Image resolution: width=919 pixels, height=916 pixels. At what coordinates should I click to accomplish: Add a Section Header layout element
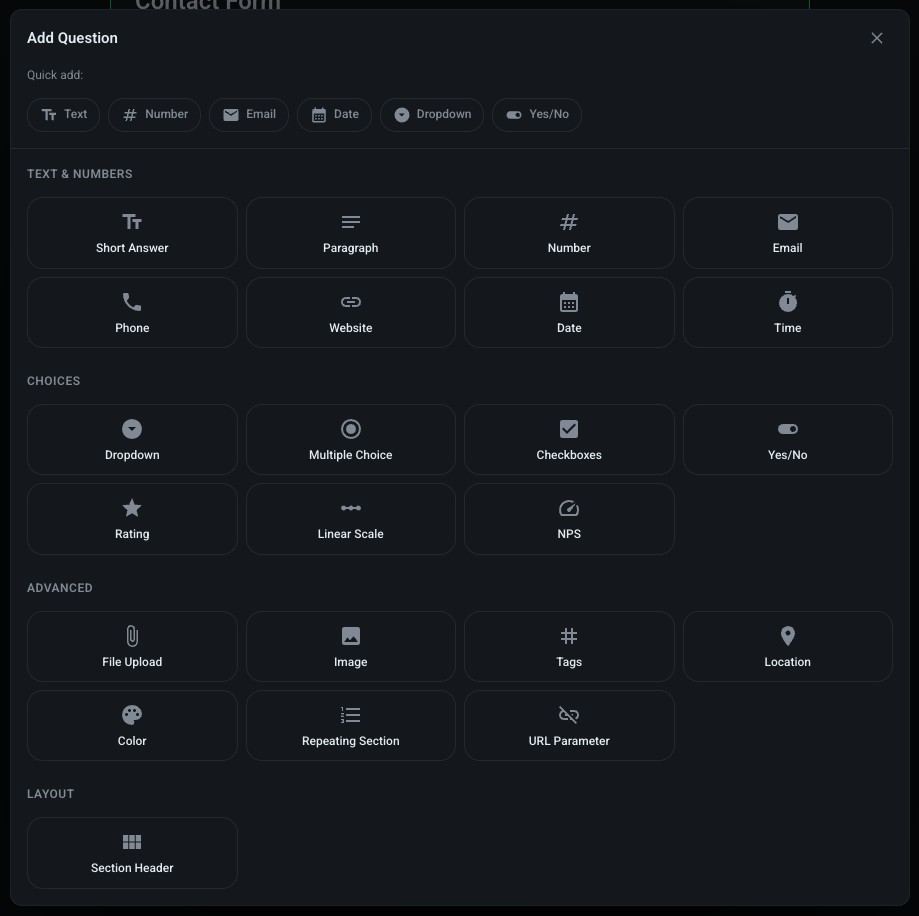click(132, 852)
